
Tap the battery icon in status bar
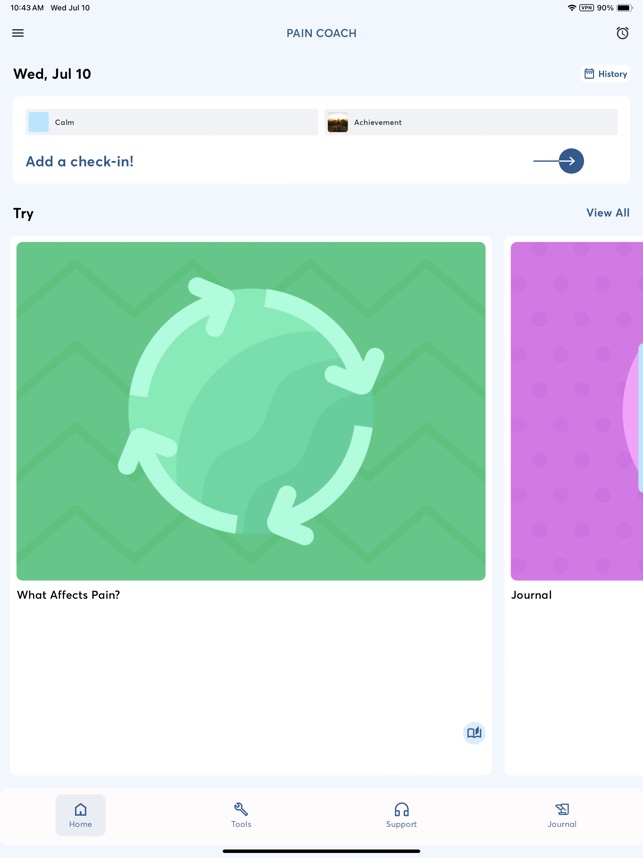click(x=624, y=8)
